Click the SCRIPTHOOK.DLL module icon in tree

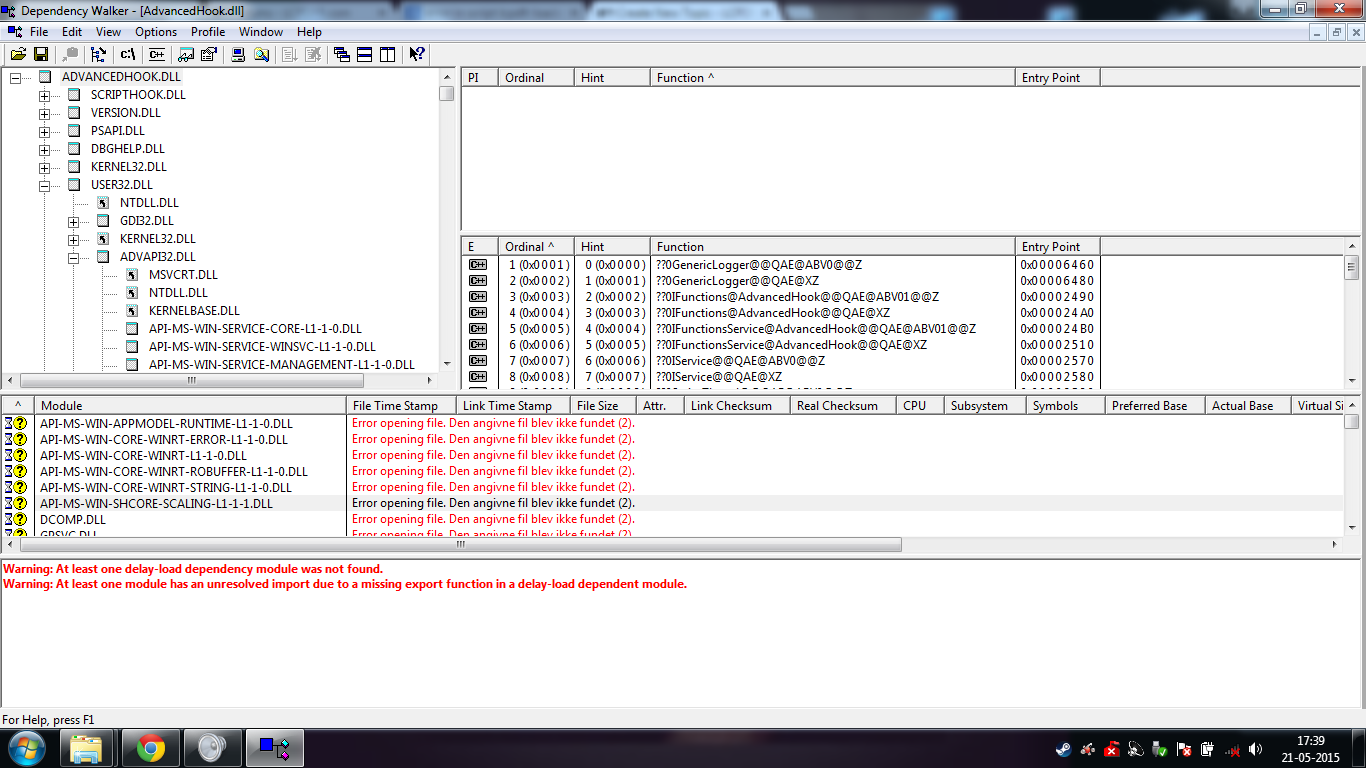point(73,95)
